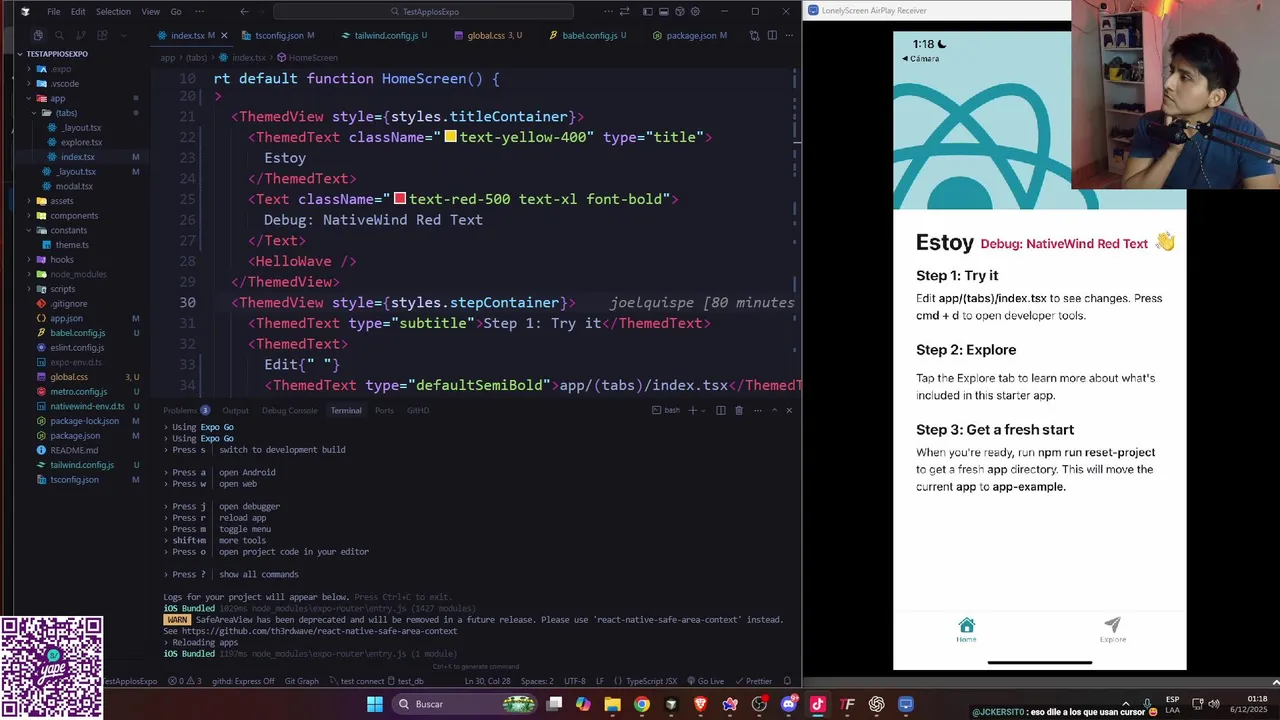This screenshot has width=1280, height=720.
Task: Add new terminal with plus icon
Action: coord(692,410)
